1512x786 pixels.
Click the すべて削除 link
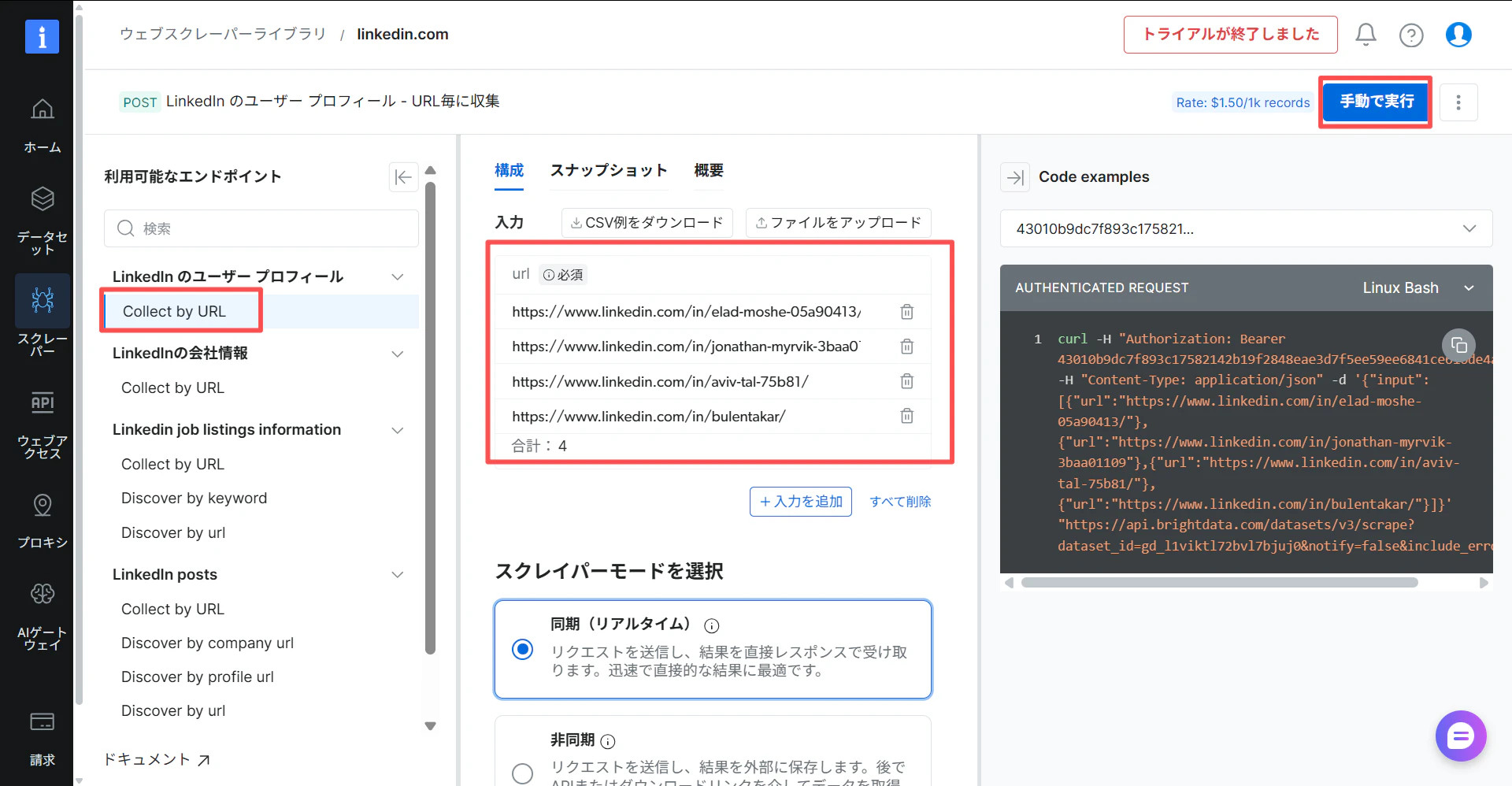click(x=900, y=502)
